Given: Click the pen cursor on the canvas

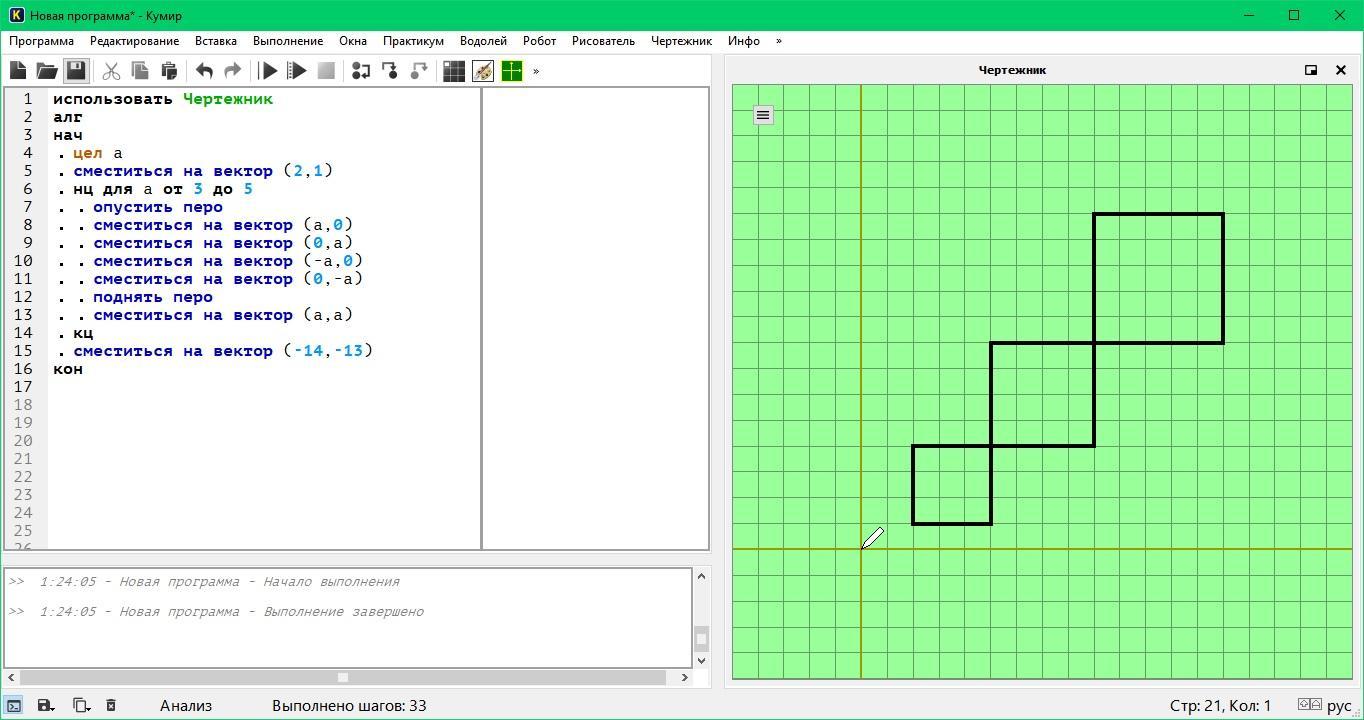Looking at the screenshot, I should pos(873,538).
